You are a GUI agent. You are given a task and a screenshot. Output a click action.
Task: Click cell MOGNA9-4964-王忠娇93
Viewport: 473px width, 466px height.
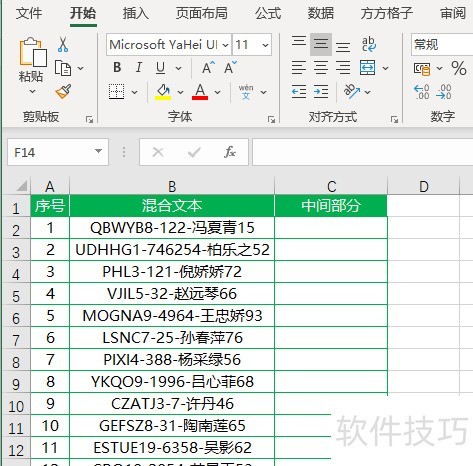tap(172, 316)
